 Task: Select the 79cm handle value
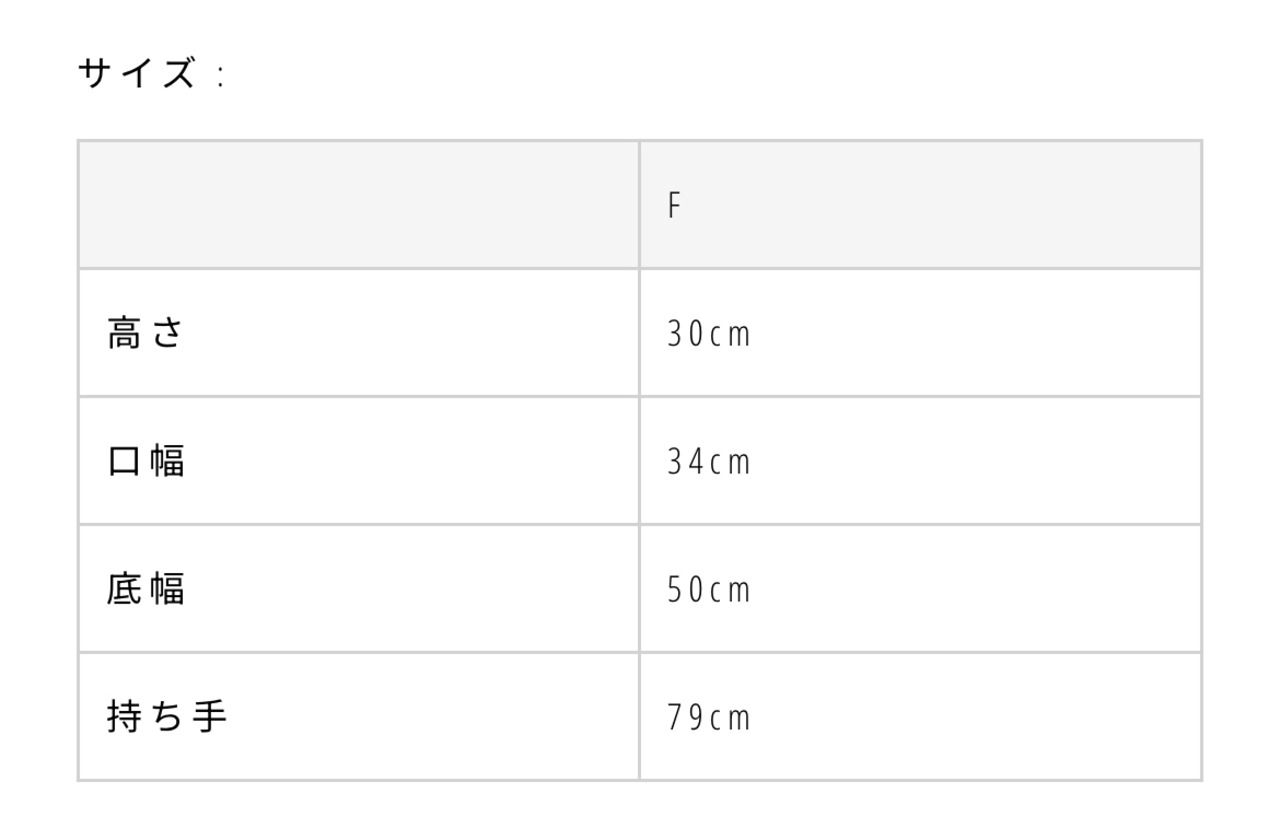(x=708, y=718)
